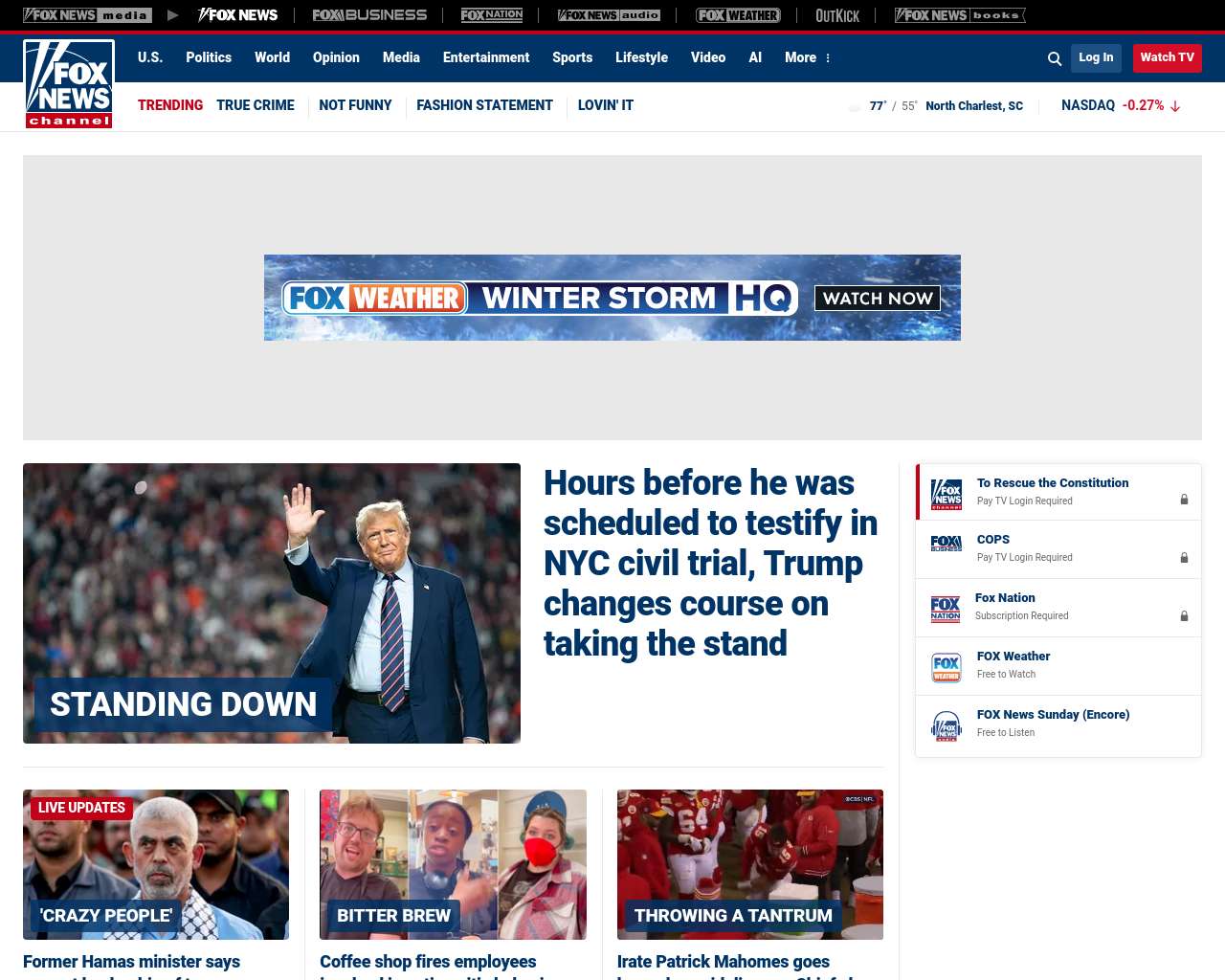Open the Politics section

(x=209, y=57)
